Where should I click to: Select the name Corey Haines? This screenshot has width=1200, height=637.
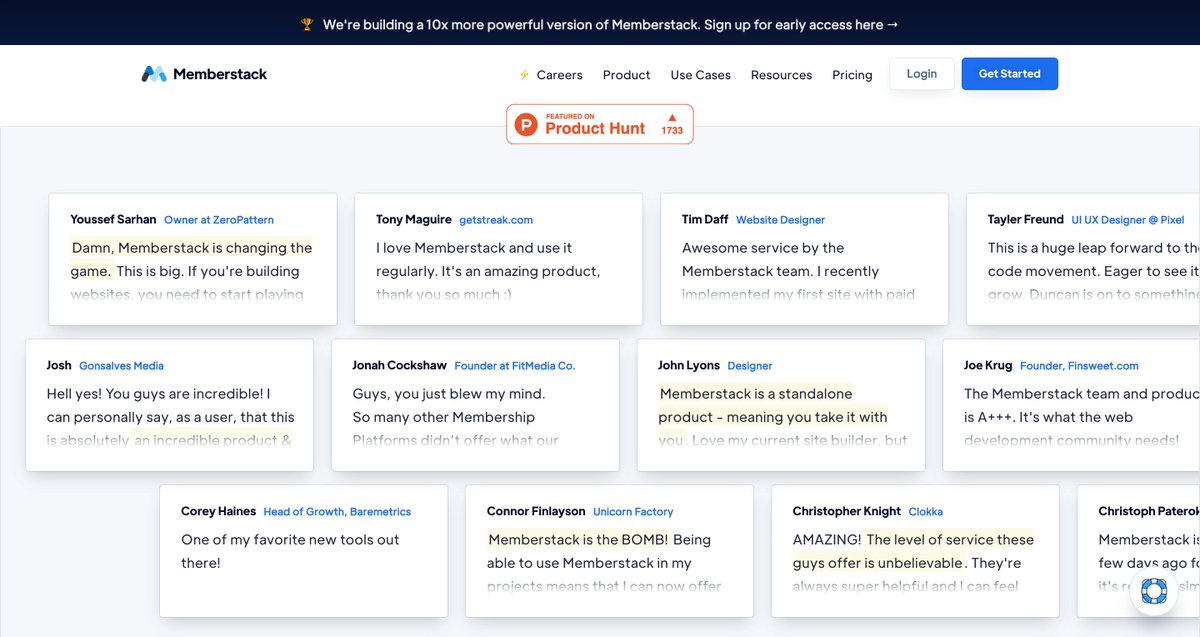(219, 511)
